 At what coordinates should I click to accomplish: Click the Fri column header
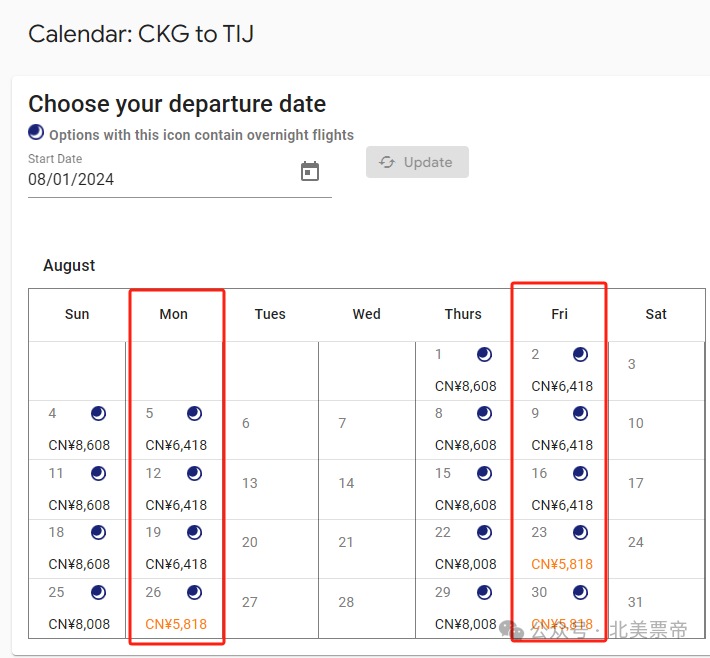pyautogui.click(x=559, y=314)
